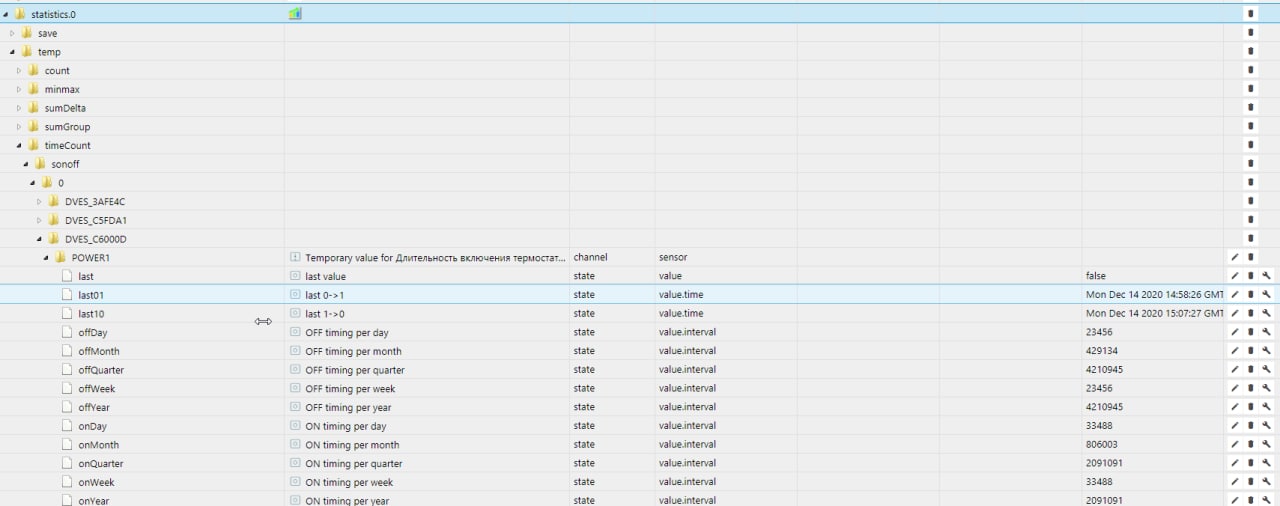
Task: Expand the save folder
Action: point(12,33)
